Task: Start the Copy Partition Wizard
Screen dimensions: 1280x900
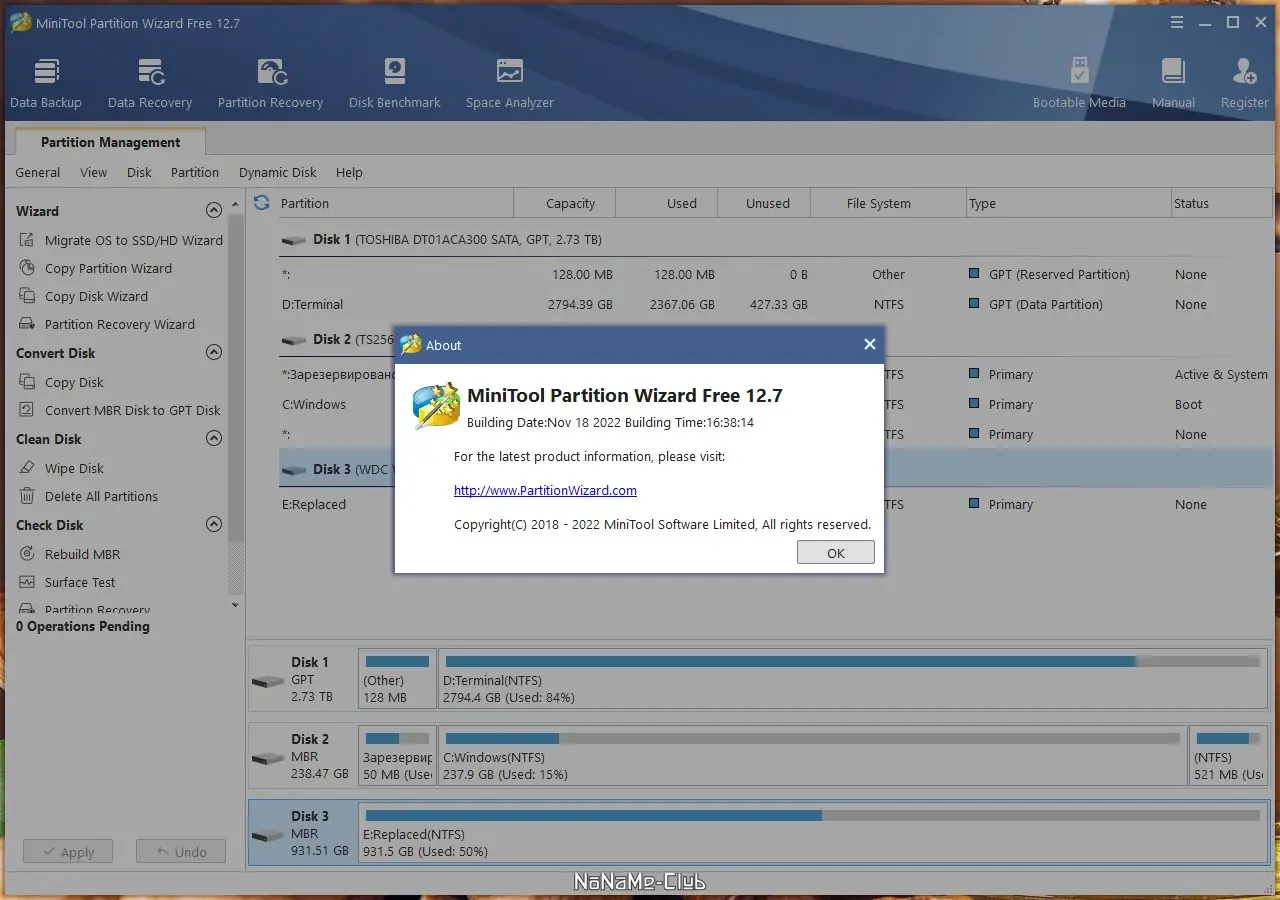Action: 96,268
